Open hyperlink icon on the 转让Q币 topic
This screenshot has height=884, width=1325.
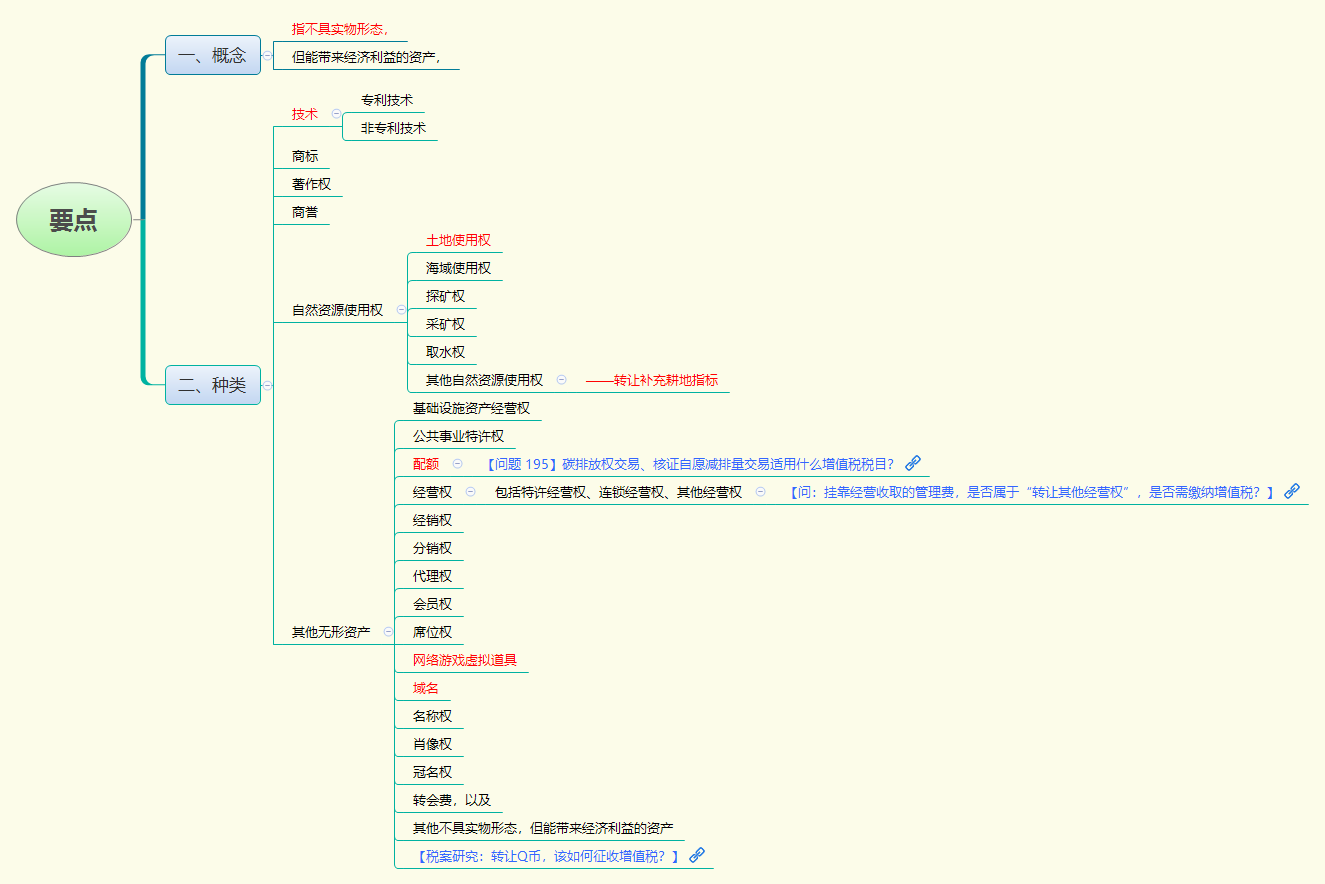[697, 854]
